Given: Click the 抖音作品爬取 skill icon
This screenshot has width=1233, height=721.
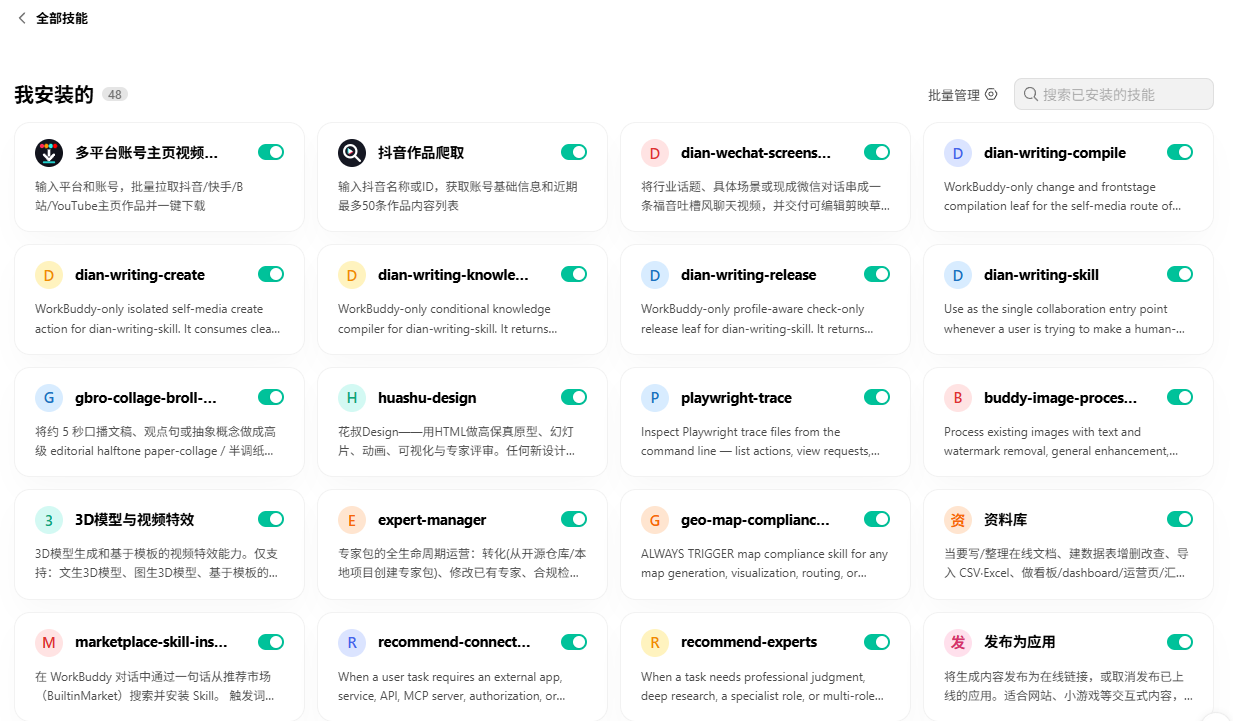Looking at the screenshot, I should coord(352,153).
